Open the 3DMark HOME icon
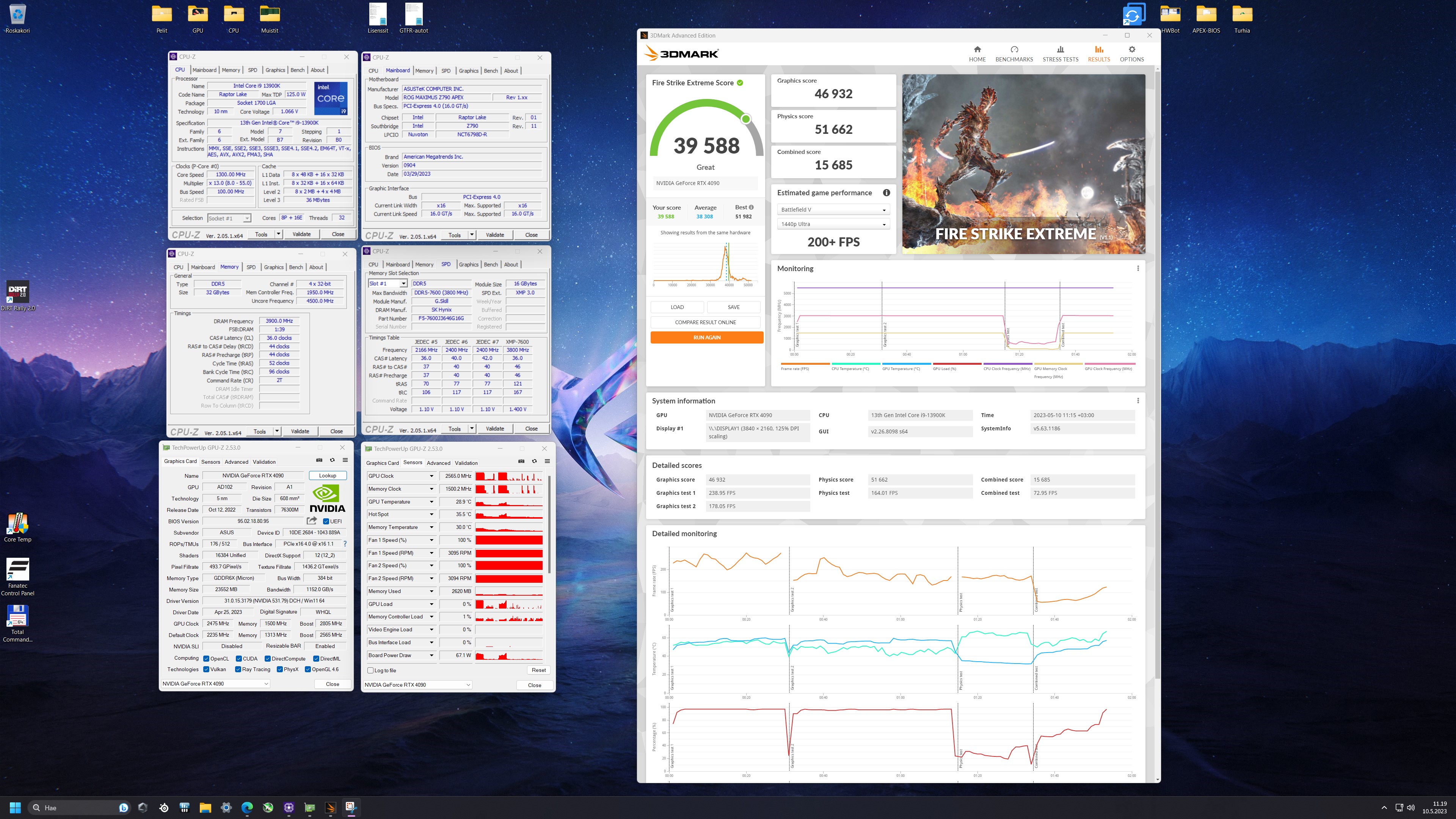 977,54
